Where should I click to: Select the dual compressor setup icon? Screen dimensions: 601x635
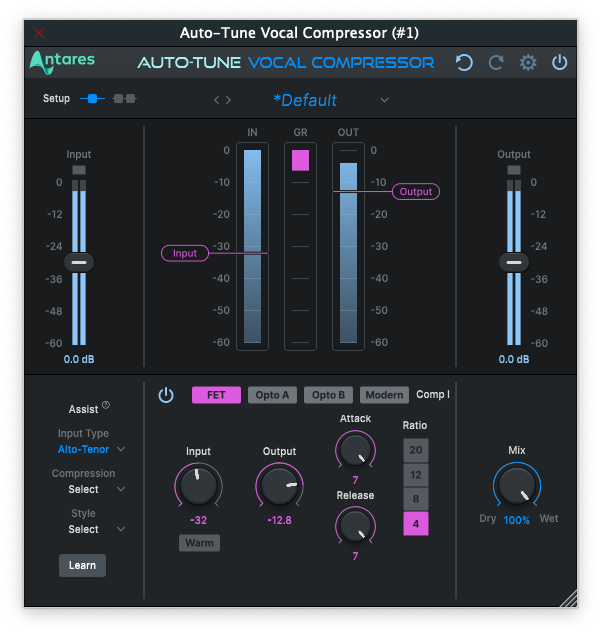(x=124, y=98)
